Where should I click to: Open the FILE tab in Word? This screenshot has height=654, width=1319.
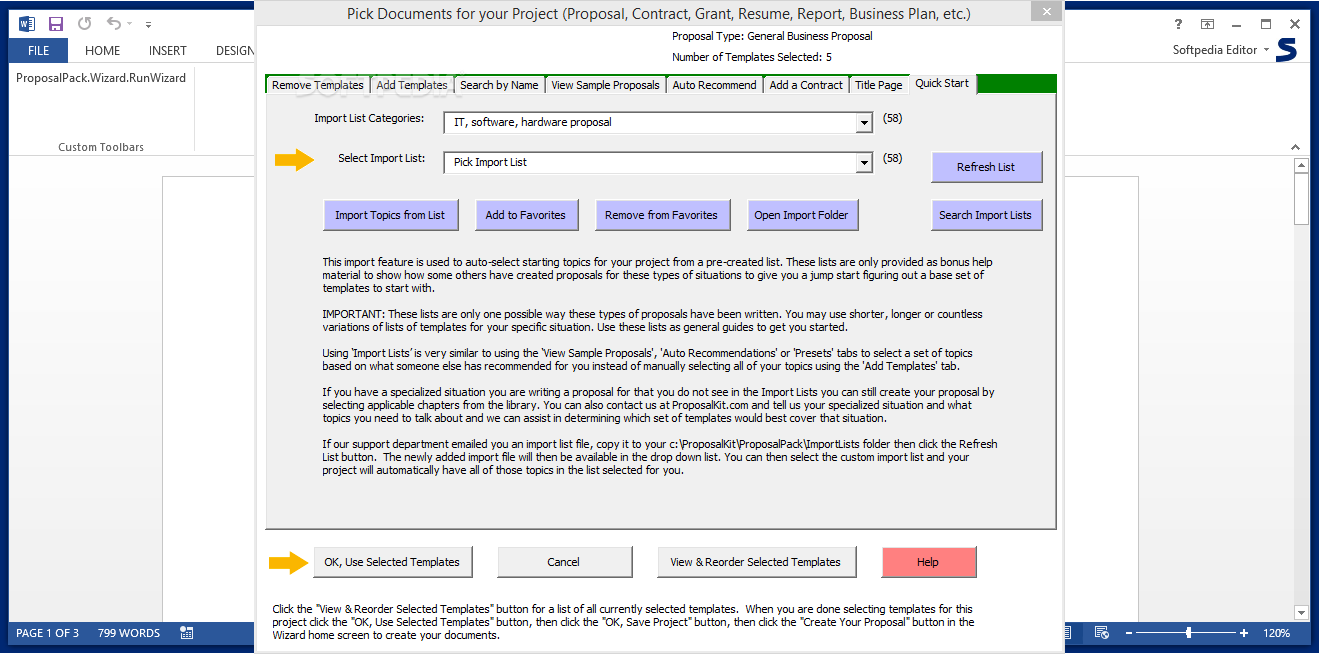[x=39, y=50]
